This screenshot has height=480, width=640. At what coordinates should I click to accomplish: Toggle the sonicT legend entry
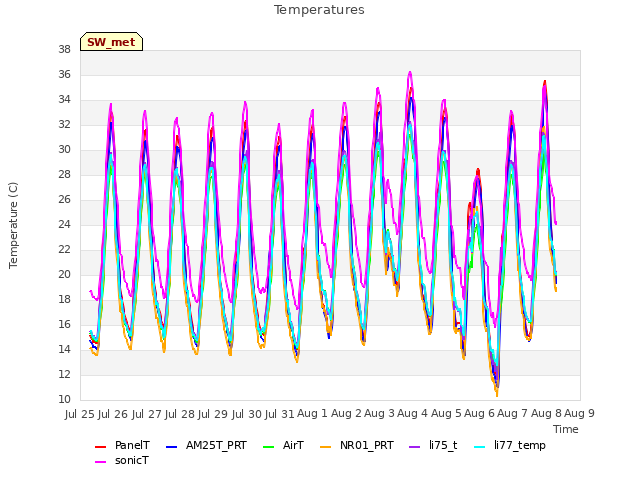point(122,460)
